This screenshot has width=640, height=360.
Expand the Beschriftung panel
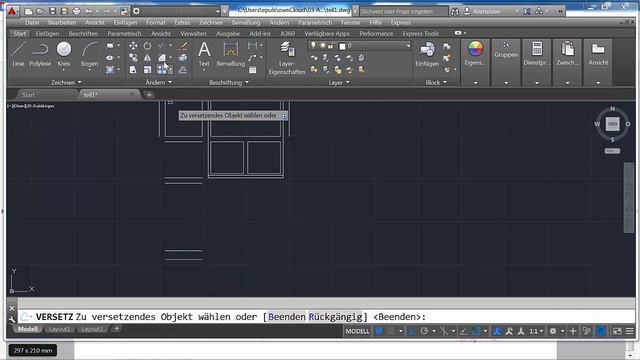[x=229, y=82]
